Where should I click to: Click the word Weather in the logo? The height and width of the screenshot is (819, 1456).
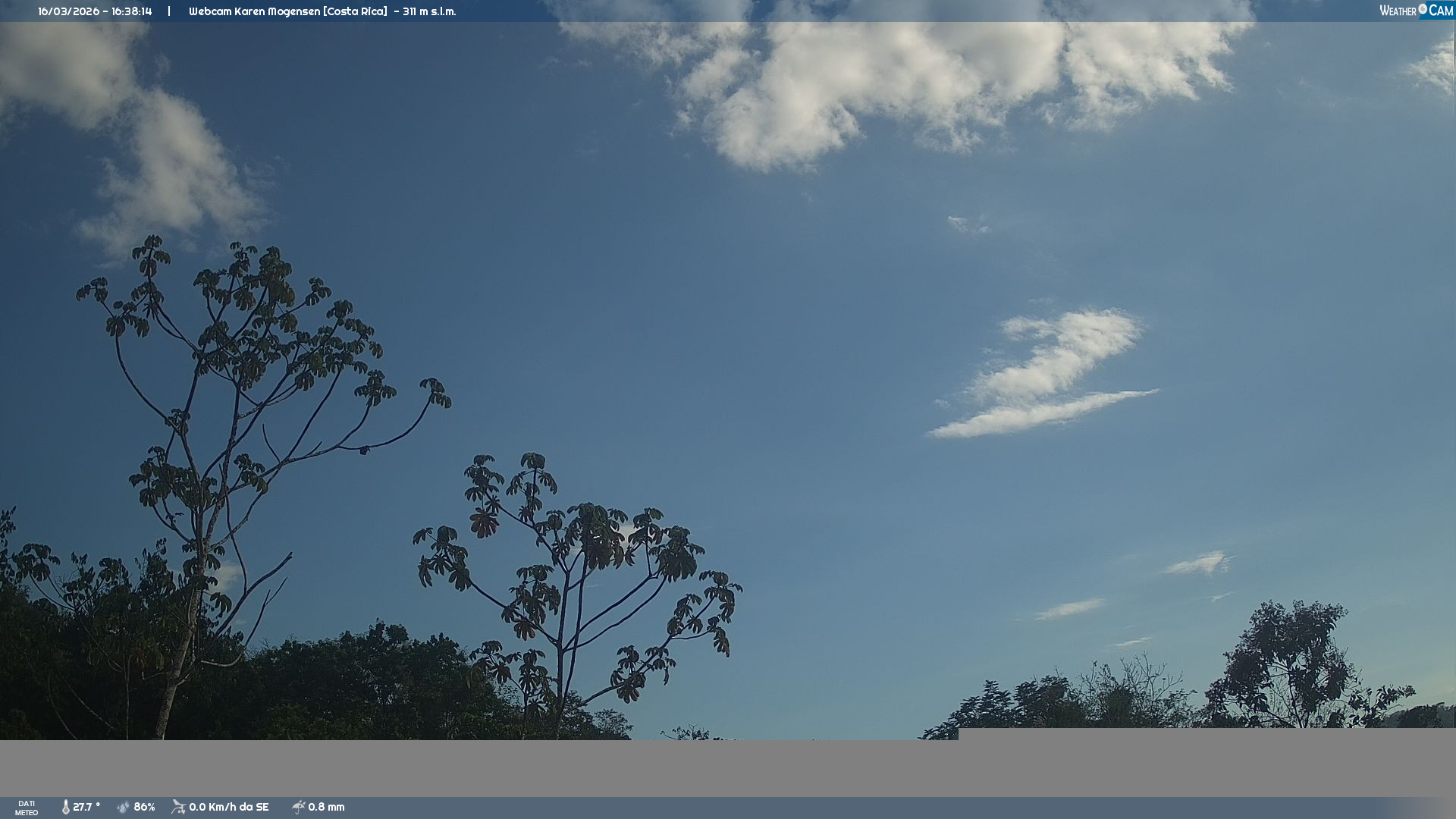(1398, 11)
